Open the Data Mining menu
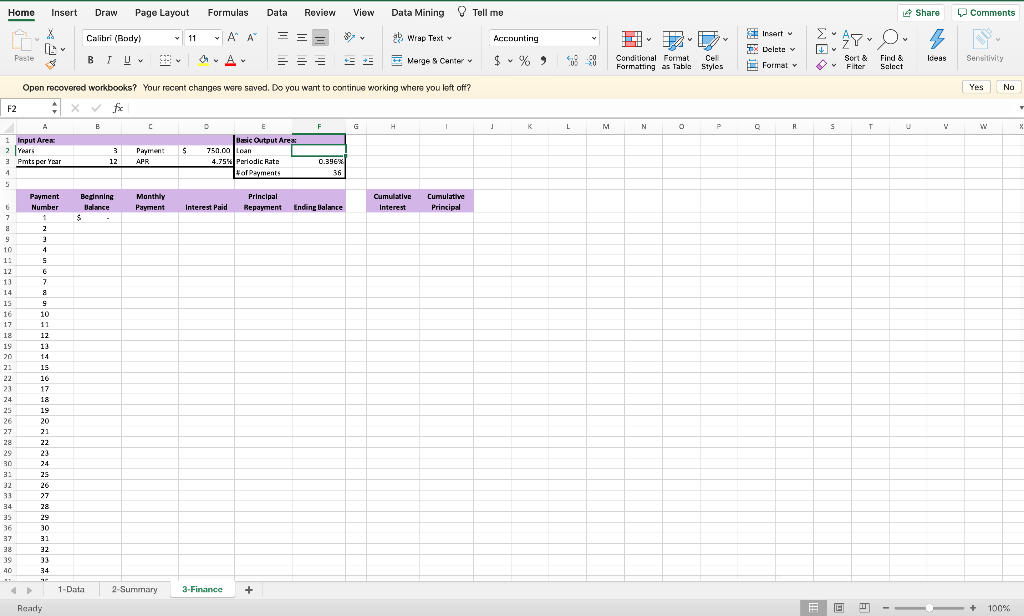 click(417, 12)
